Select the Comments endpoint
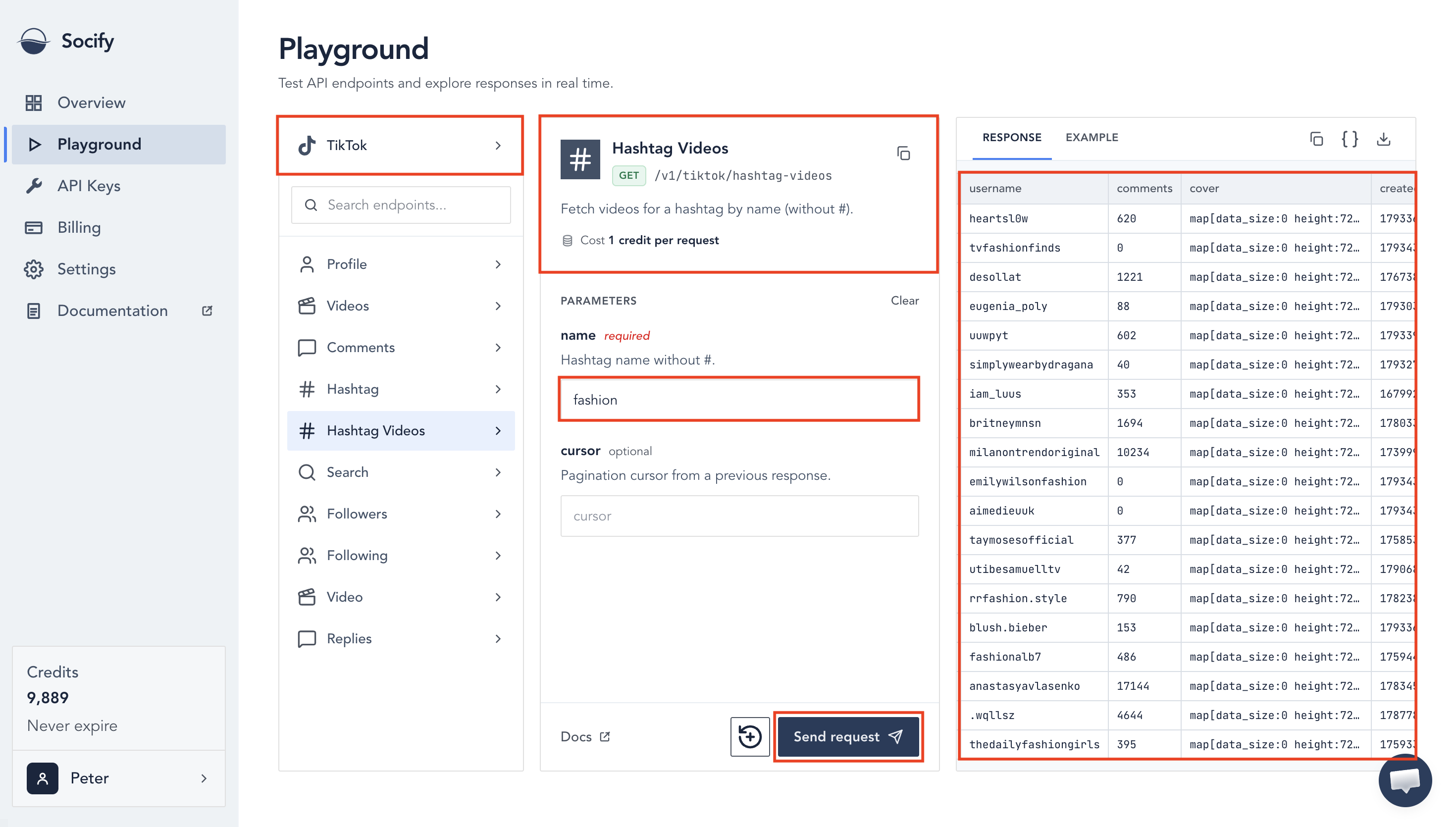The height and width of the screenshot is (827, 1456). coord(400,348)
